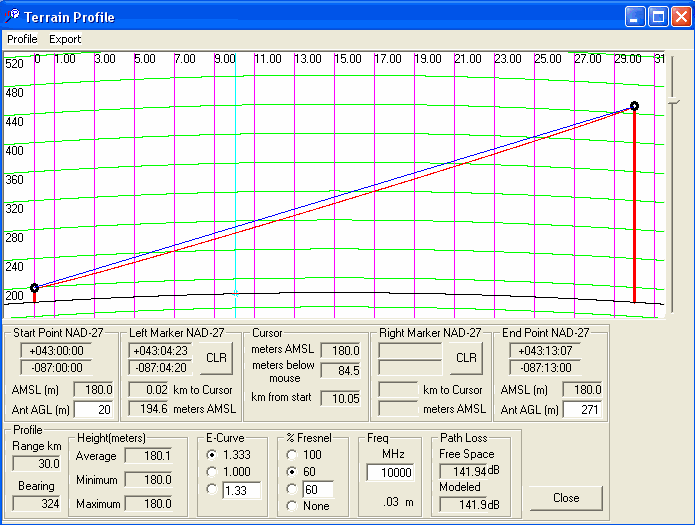Image resolution: width=695 pixels, height=525 pixels.
Task: Close window with the red X button
Action: 681,17
